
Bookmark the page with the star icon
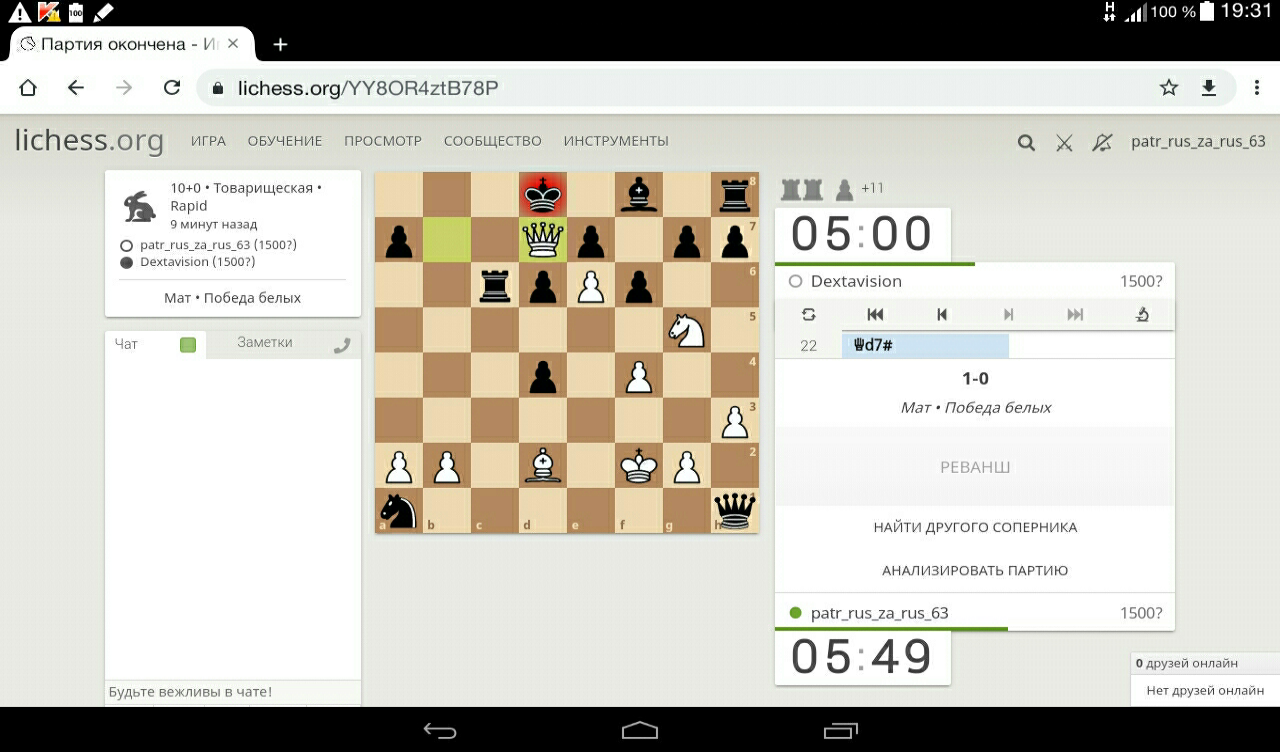pos(1169,88)
